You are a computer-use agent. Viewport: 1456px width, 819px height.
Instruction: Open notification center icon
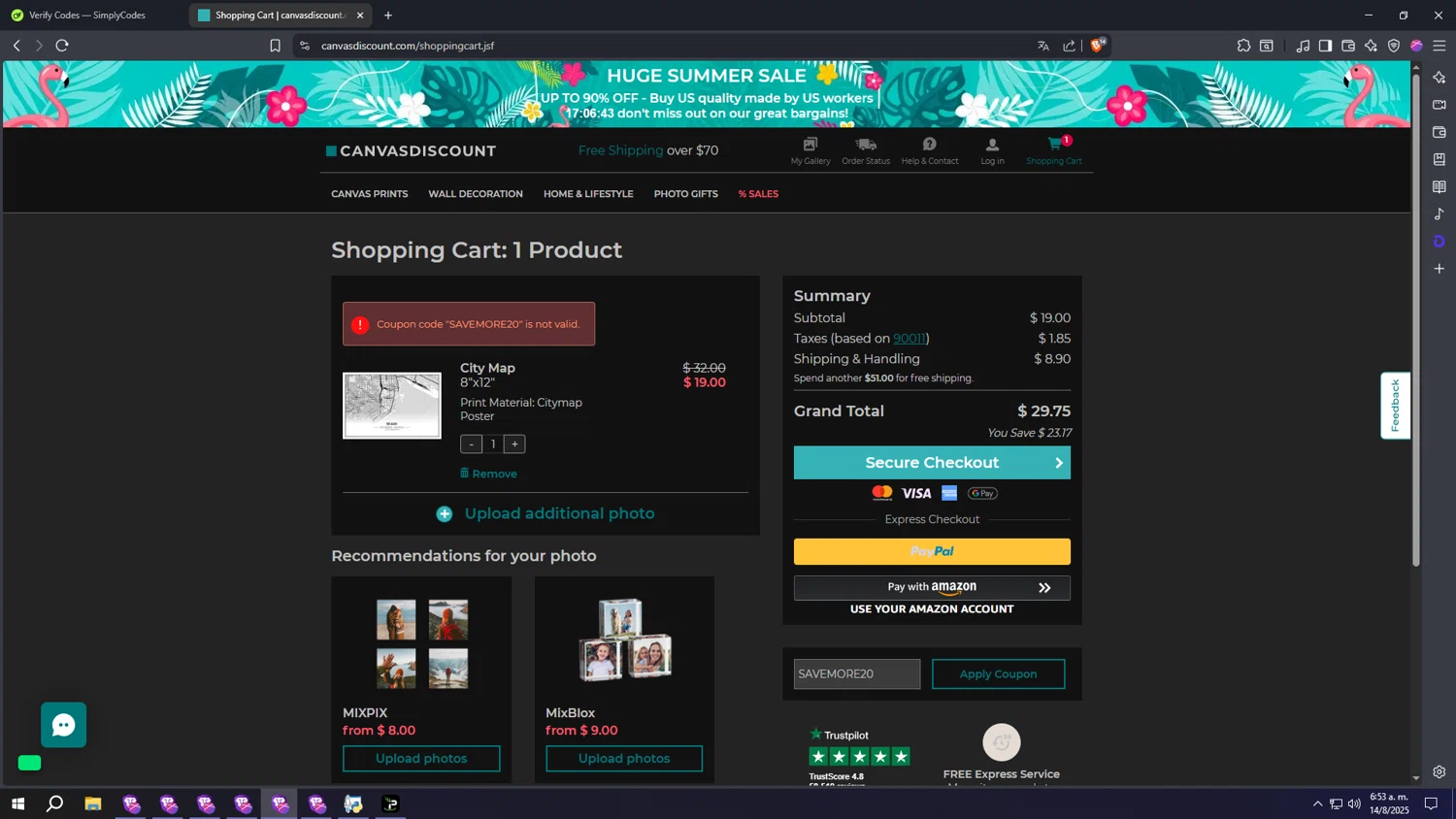click(x=1431, y=803)
